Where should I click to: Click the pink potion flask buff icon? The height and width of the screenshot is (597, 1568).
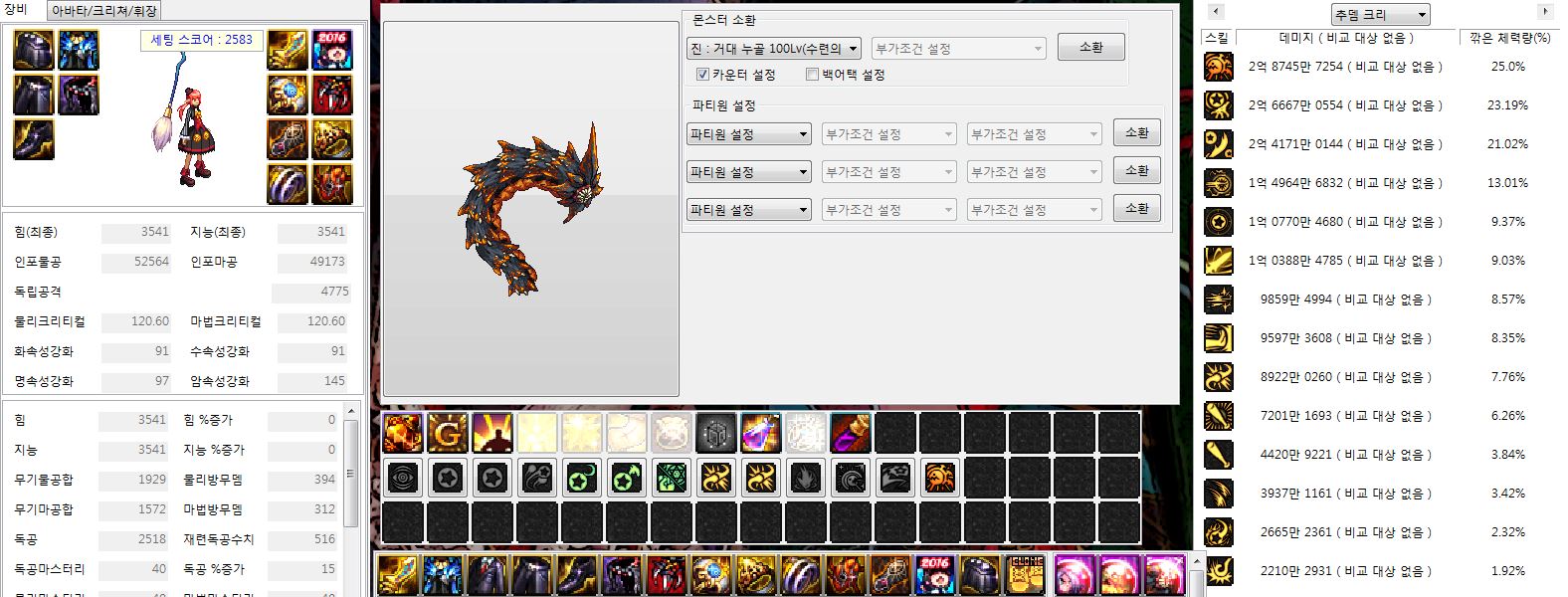761,433
